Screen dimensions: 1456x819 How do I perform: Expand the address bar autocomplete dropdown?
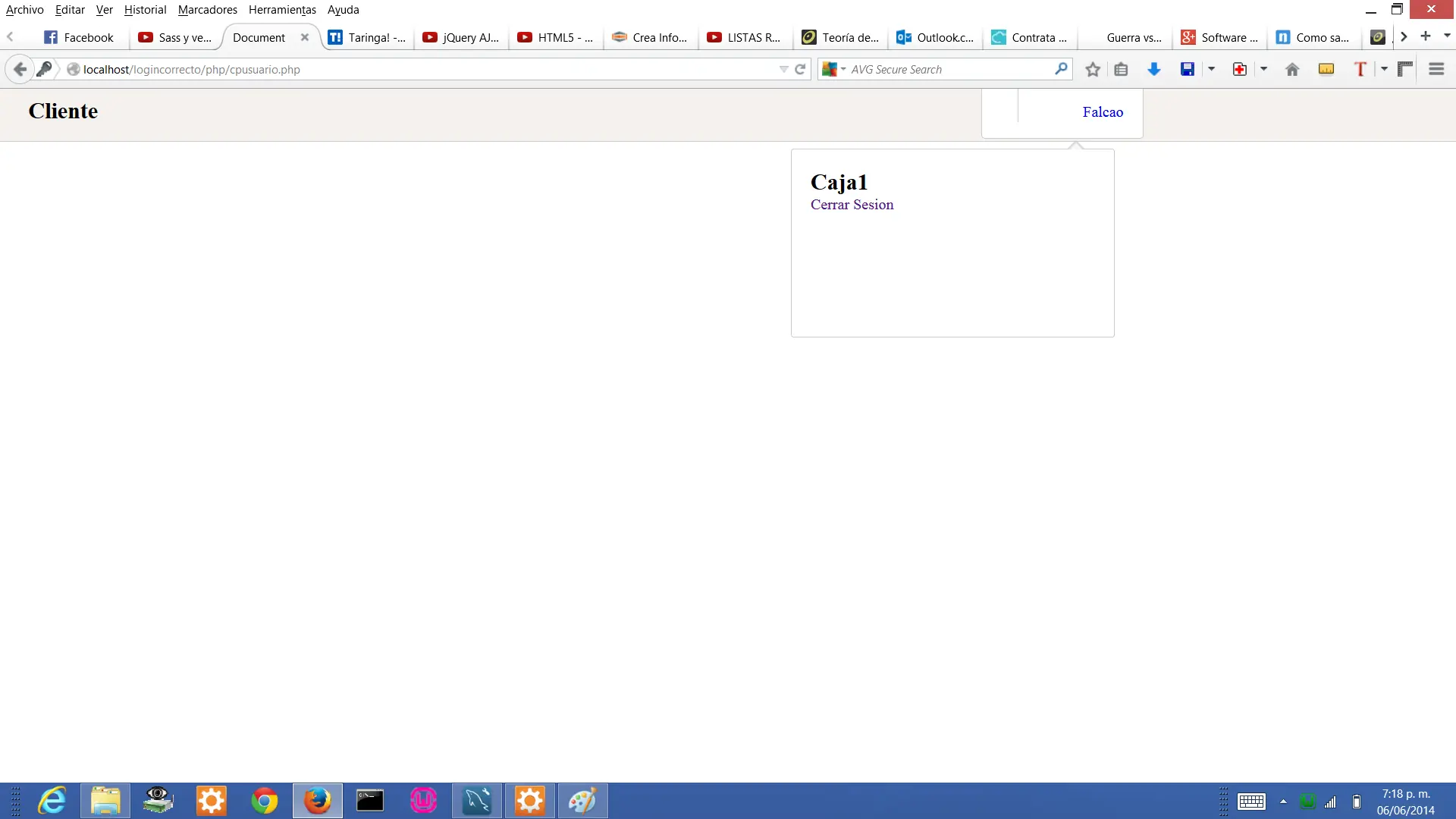(783, 69)
